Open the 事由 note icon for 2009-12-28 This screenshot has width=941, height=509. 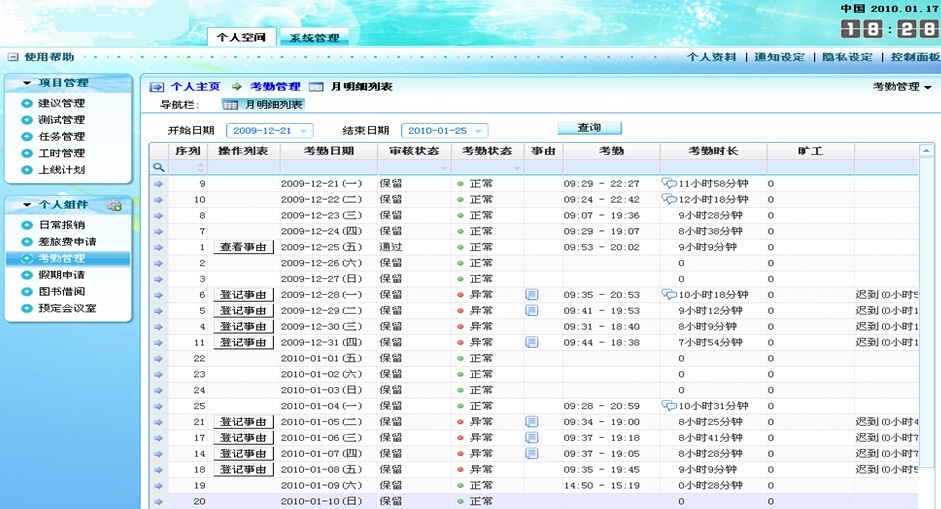tap(532, 295)
